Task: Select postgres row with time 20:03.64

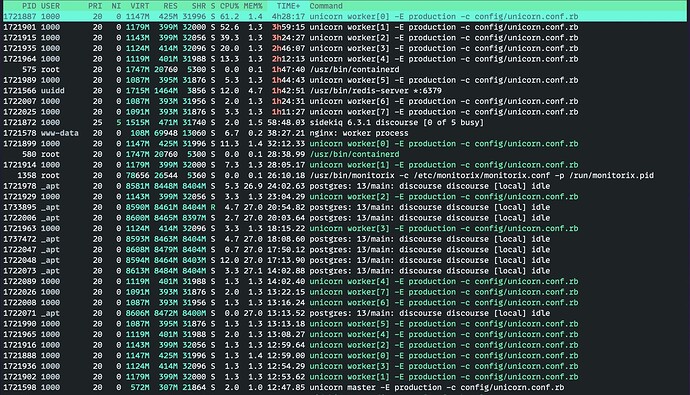Action: (x=345, y=218)
